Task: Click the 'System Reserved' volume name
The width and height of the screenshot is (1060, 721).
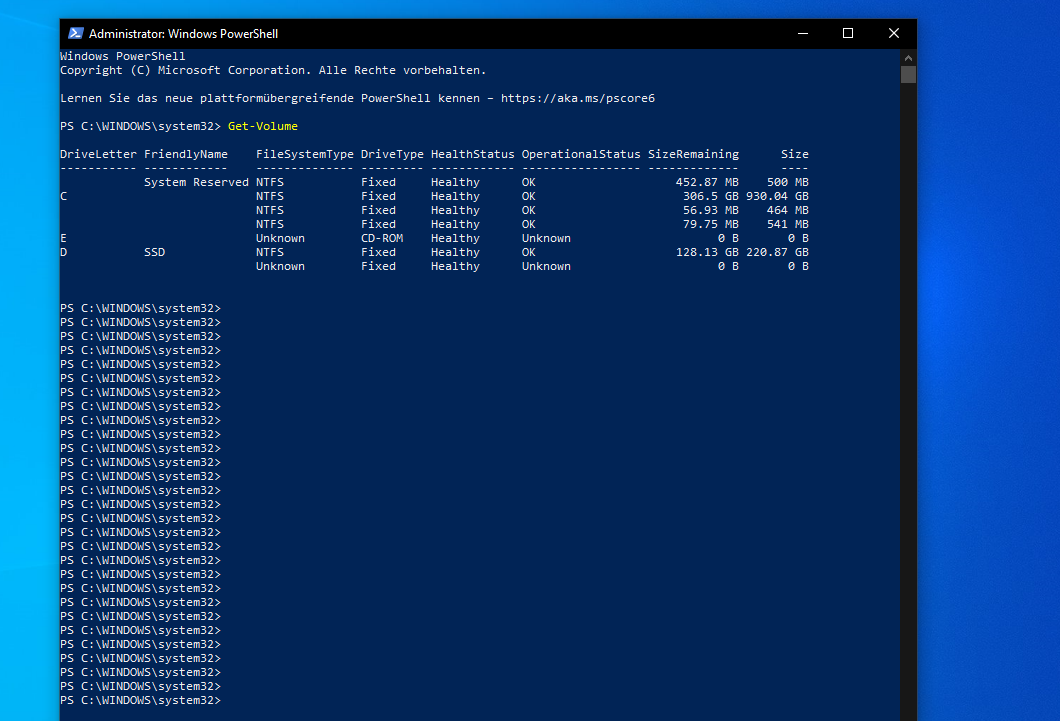Action: click(196, 182)
